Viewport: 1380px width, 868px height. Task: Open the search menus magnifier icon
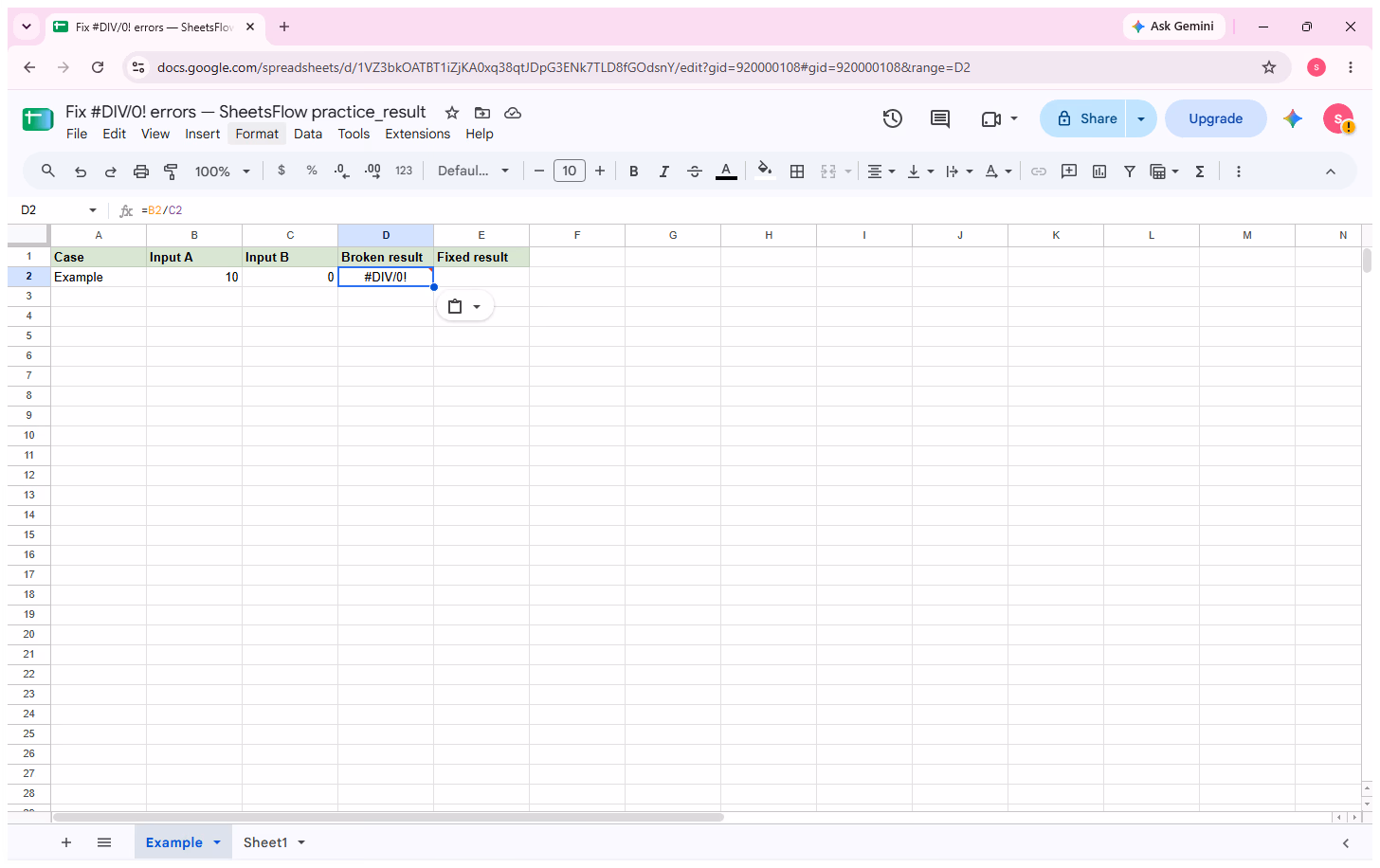(47, 172)
